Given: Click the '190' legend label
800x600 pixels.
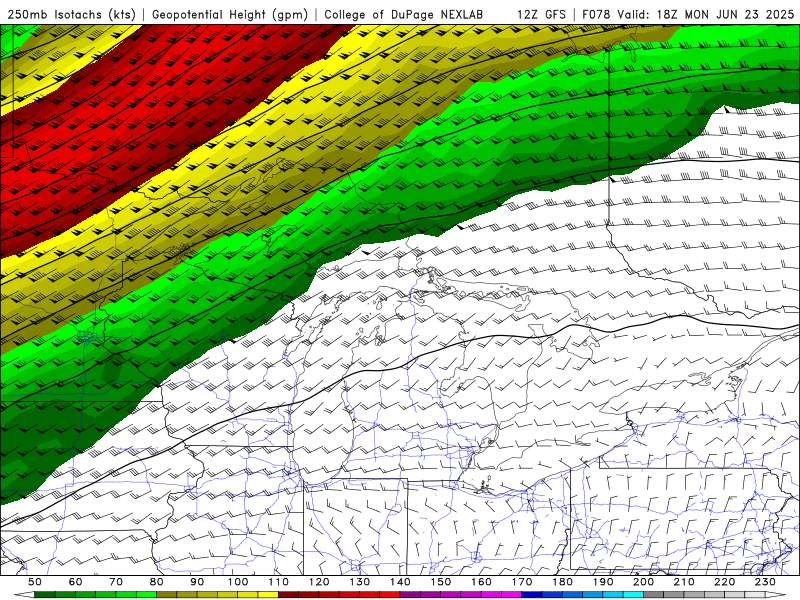Looking at the screenshot, I should tap(603, 582).
